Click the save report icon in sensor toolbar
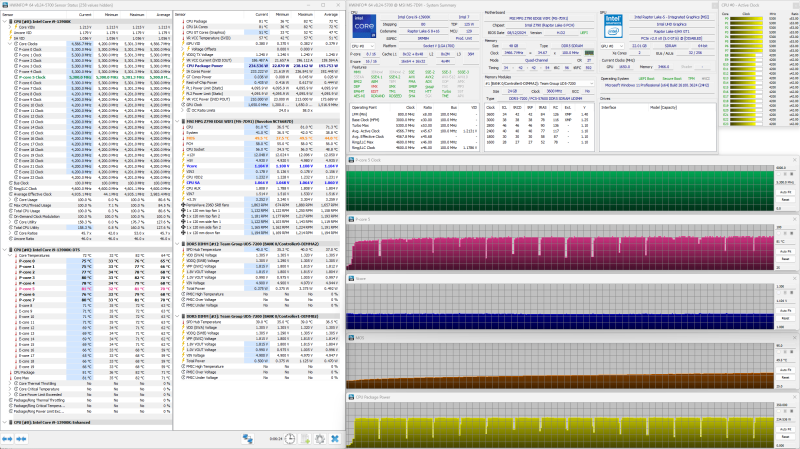Viewport: 800px width, 449px height. pos(305,438)
